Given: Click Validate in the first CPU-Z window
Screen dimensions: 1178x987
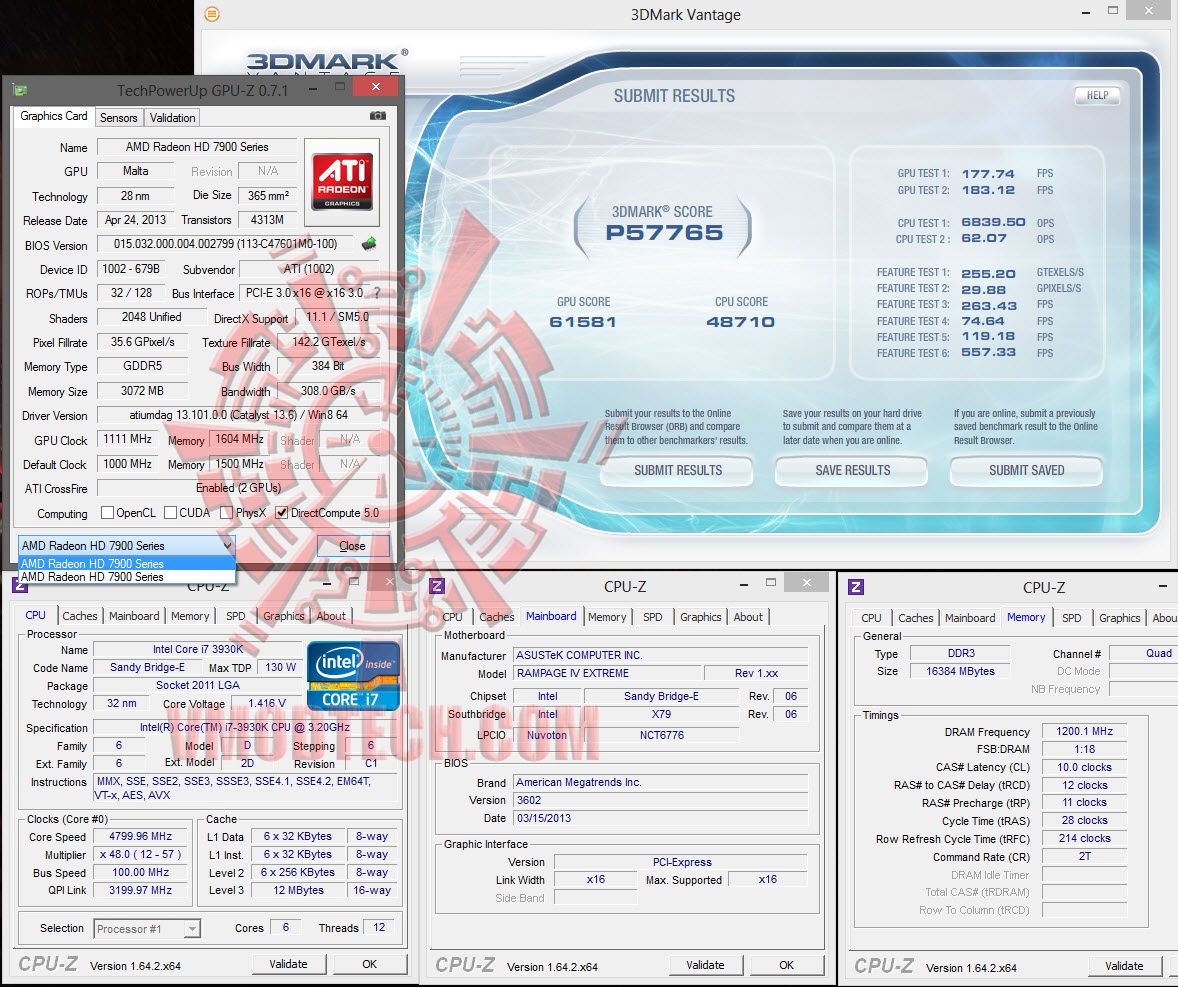Looking at the screenshot, I should click(288, 964).
